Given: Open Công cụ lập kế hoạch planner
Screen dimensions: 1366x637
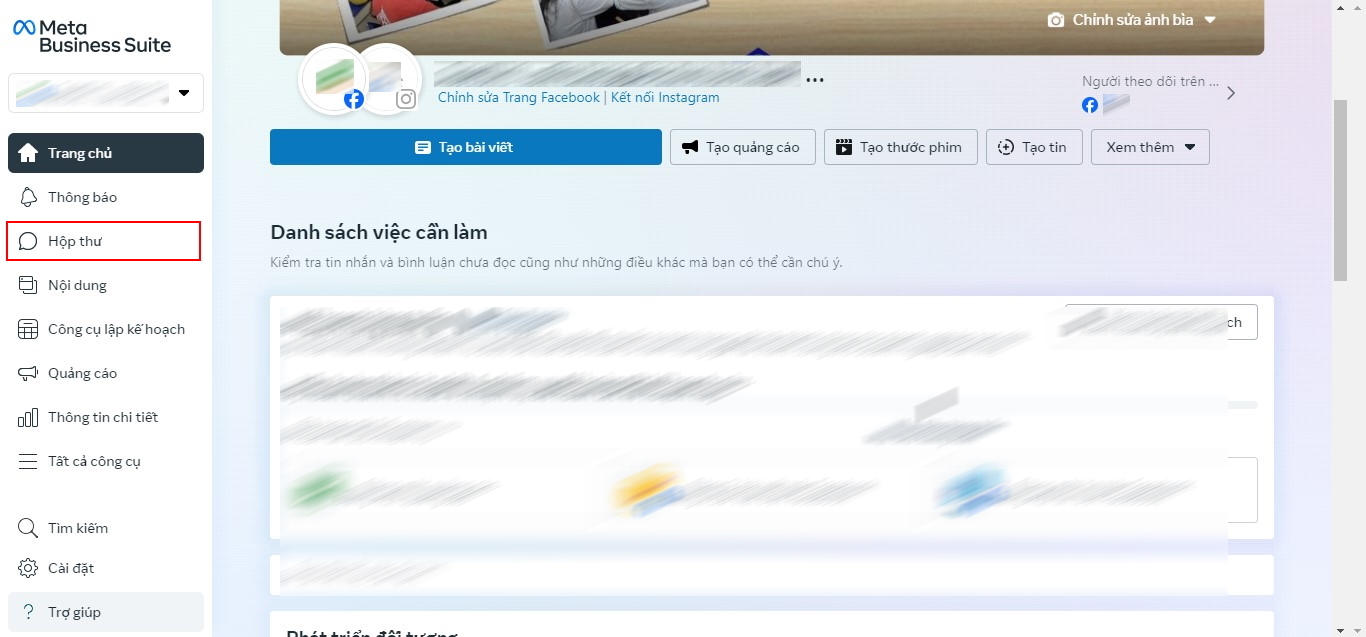Looking at the screenshot, I should [115, 329].
